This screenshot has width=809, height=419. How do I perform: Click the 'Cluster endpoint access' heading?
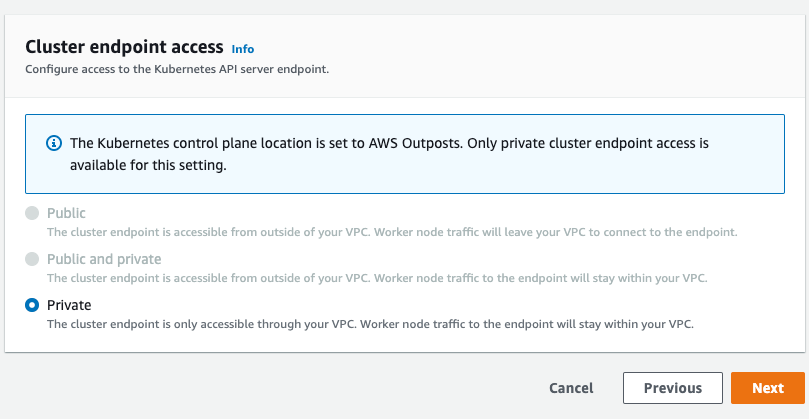tap(124, 47)
